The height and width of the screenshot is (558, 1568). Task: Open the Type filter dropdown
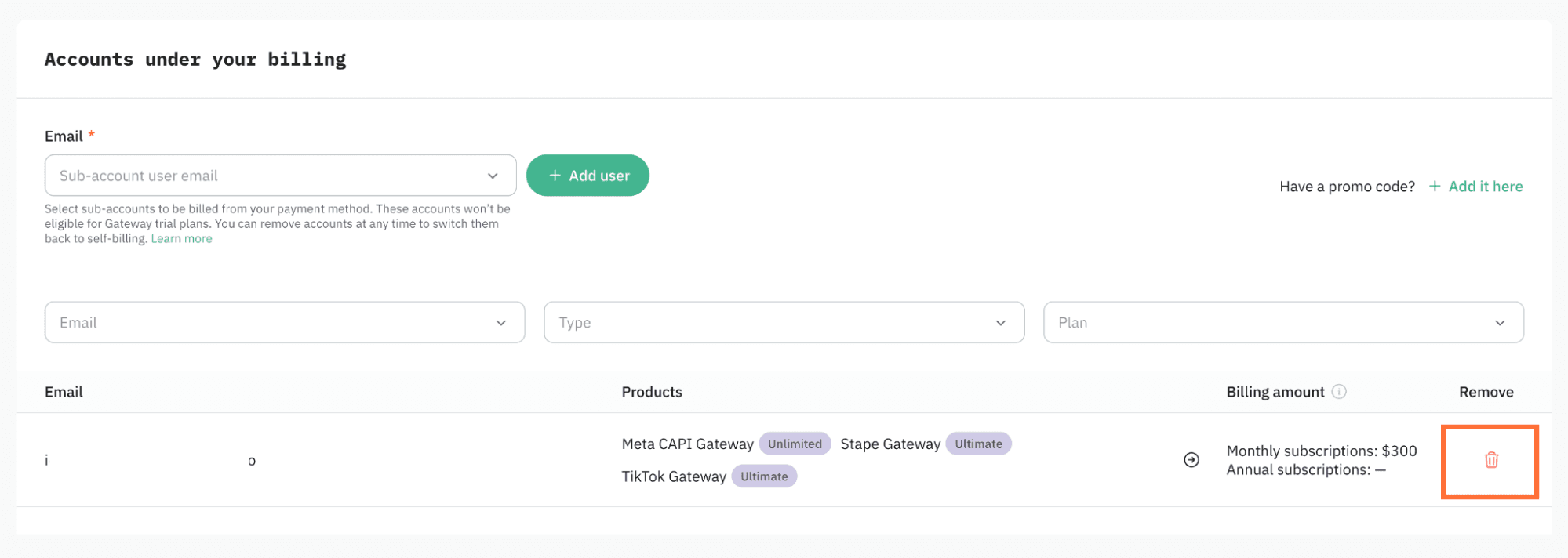784,322
